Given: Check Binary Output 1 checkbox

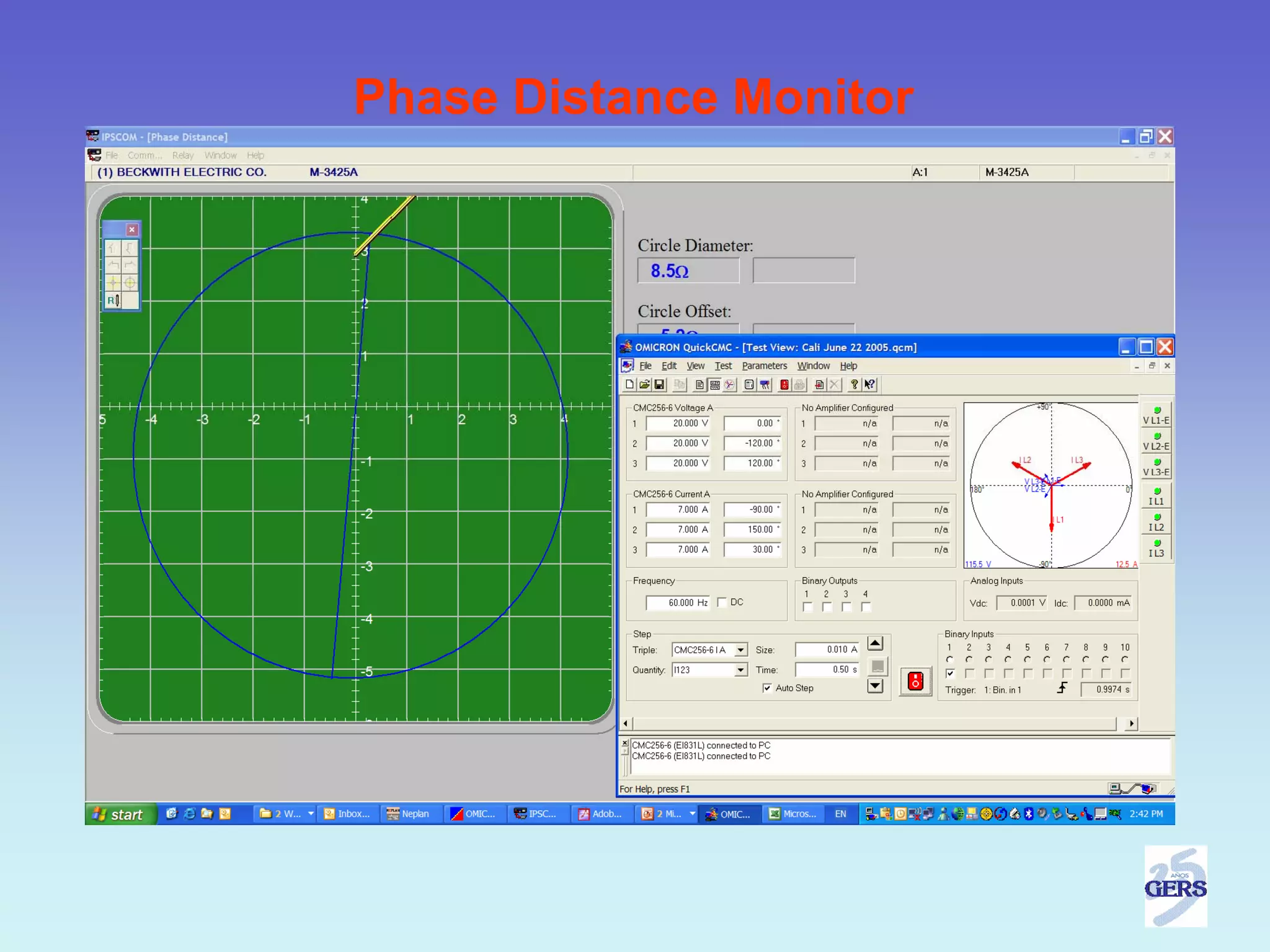Looking at the screenshot, I should click(807, 607).
